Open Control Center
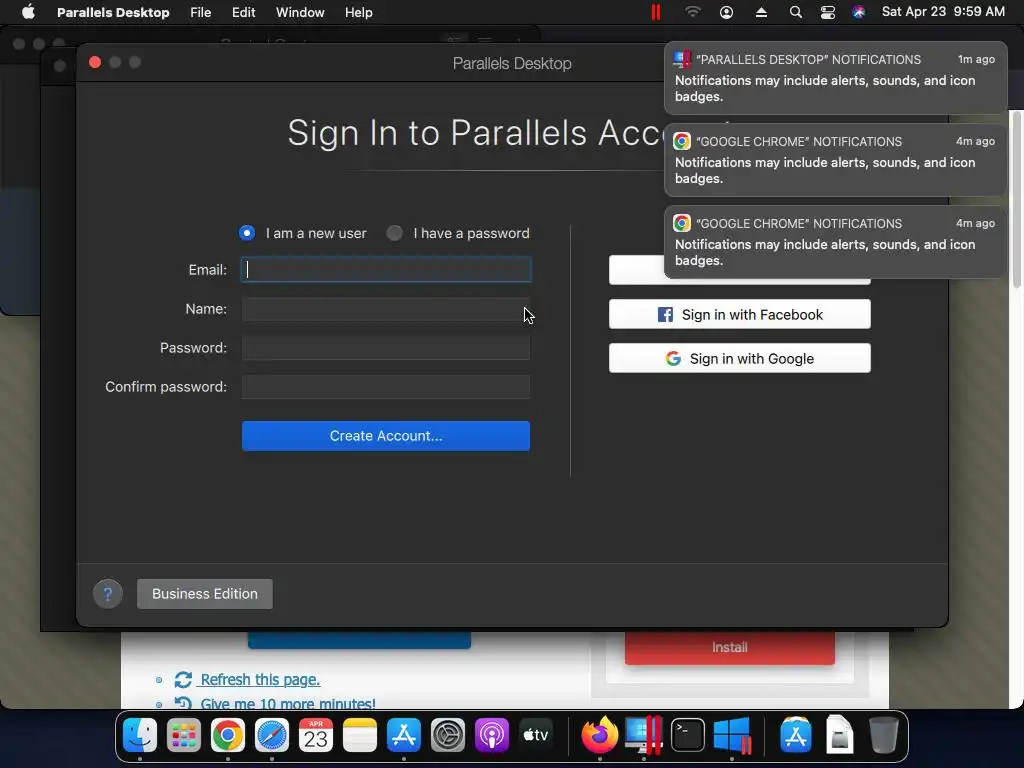This screenshot has height=768, width=1024. pyautogui.click(x=827, y=12)
